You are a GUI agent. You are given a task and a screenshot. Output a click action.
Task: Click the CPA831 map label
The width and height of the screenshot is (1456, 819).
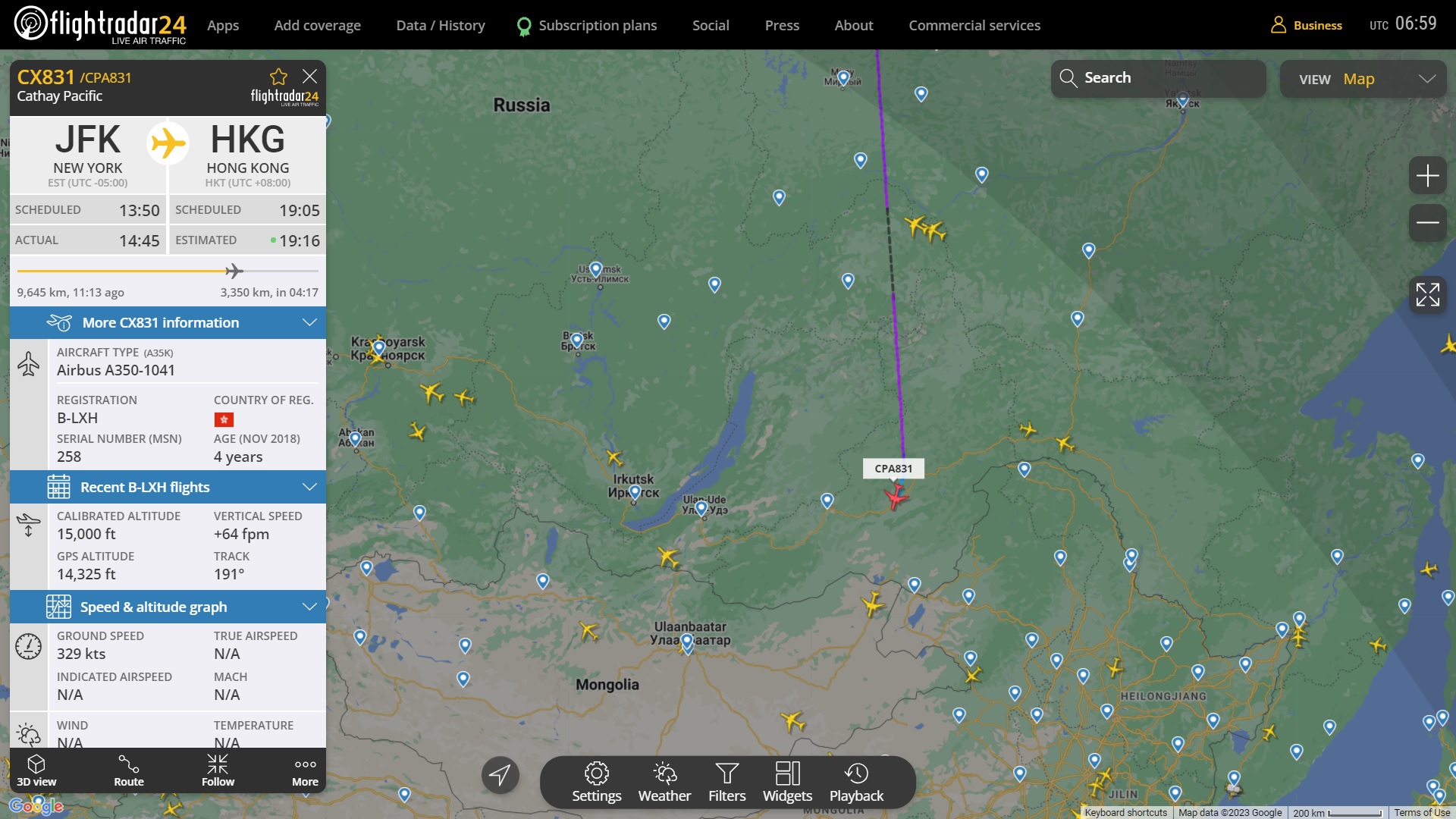click(893, 469)
